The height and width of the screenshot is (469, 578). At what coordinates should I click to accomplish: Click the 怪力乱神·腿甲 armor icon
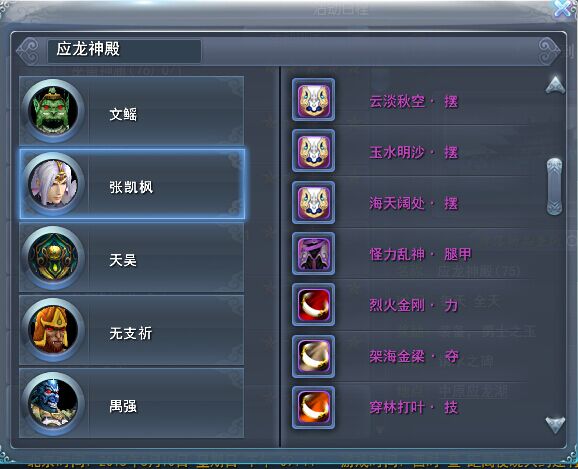tap(314, 254)
